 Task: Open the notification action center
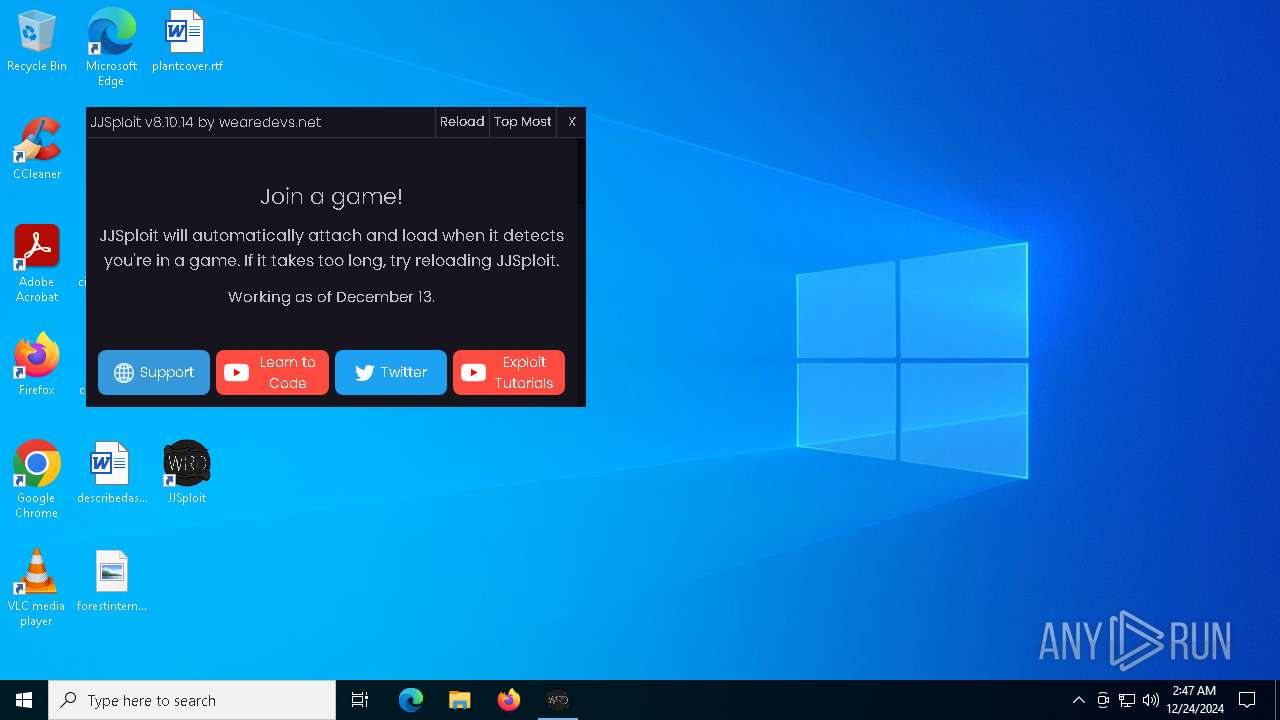click(1247, 700)
